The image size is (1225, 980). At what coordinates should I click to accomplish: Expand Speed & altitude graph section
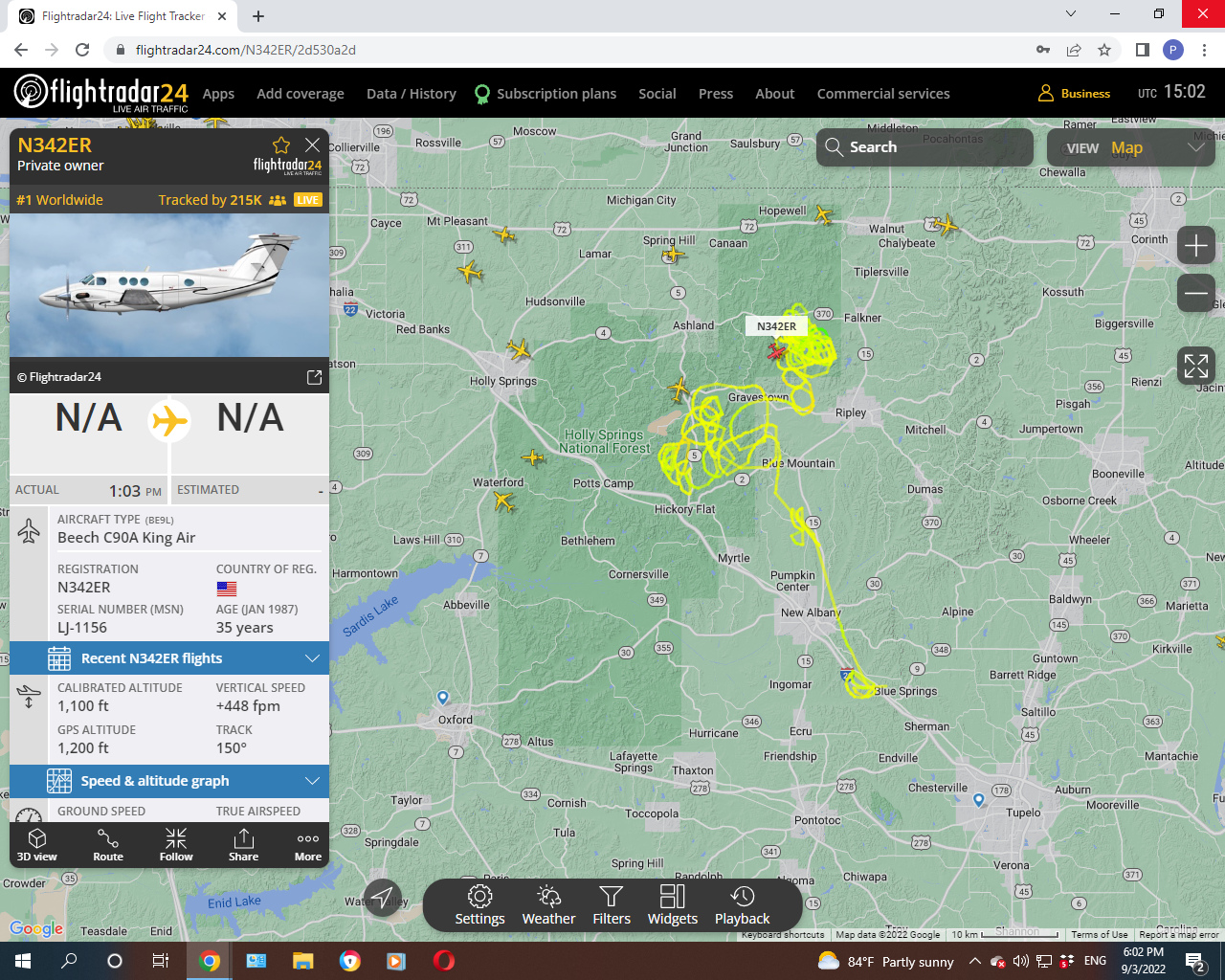[x=169, y=781]
